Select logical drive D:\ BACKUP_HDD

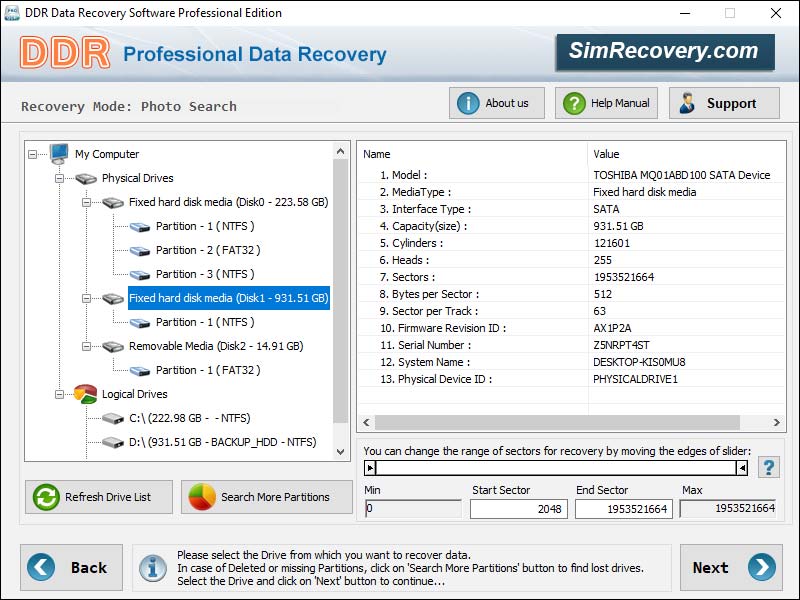pyautogui.click(x=222, y=442)
